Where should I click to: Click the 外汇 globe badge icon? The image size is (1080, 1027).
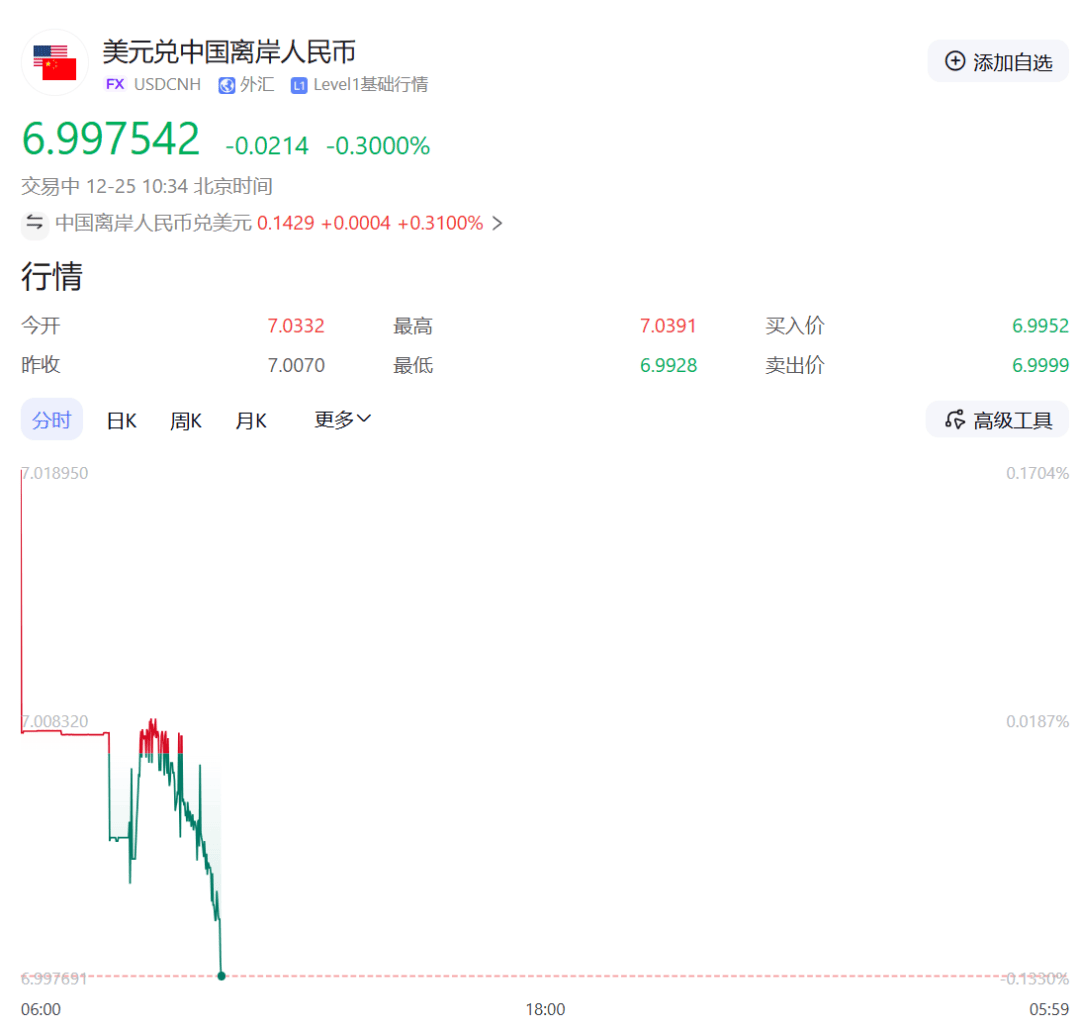pos(227,85)
